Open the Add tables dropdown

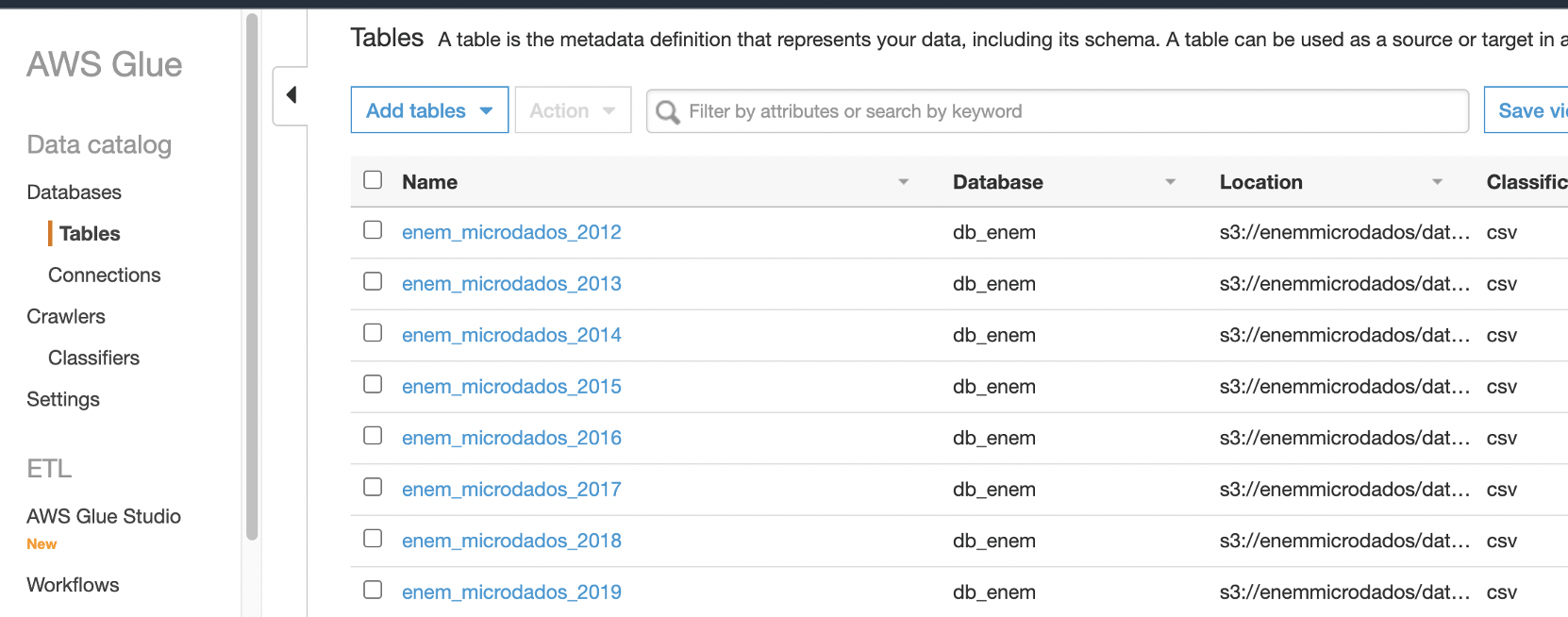click(429, 110)
